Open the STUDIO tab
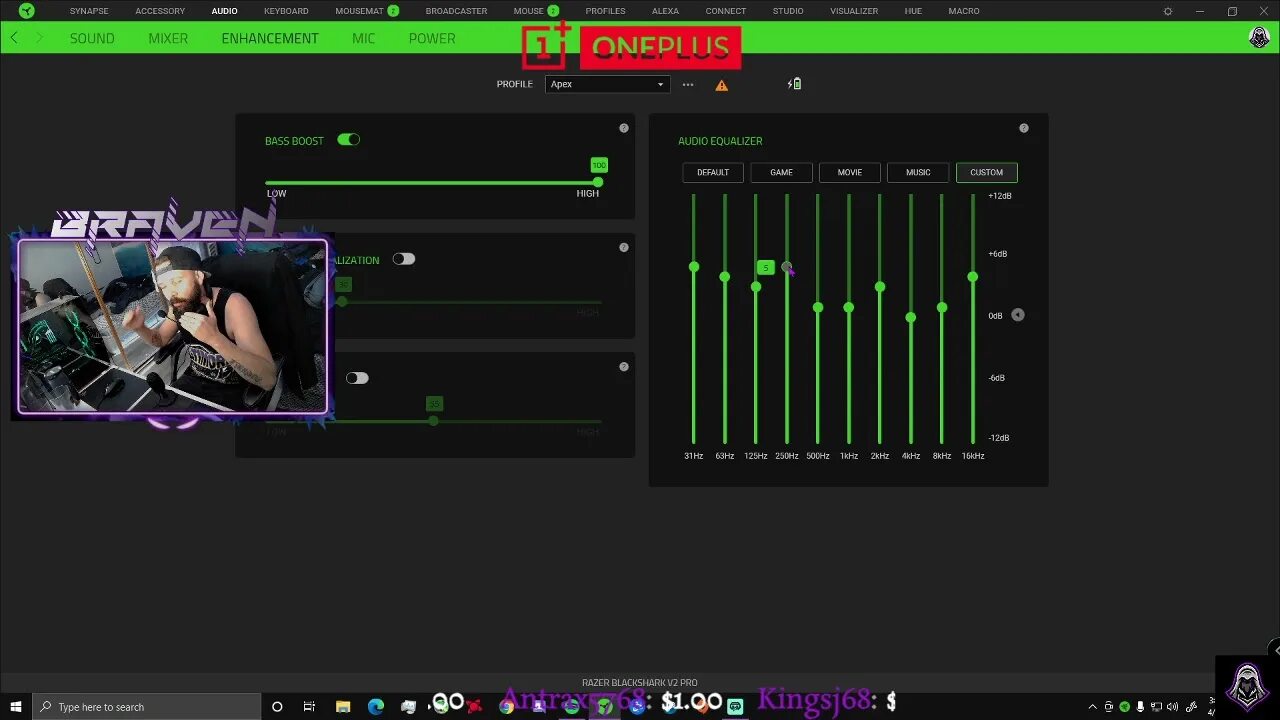The height and width of the screenshot is (720, 1280). tap(788, 11)
